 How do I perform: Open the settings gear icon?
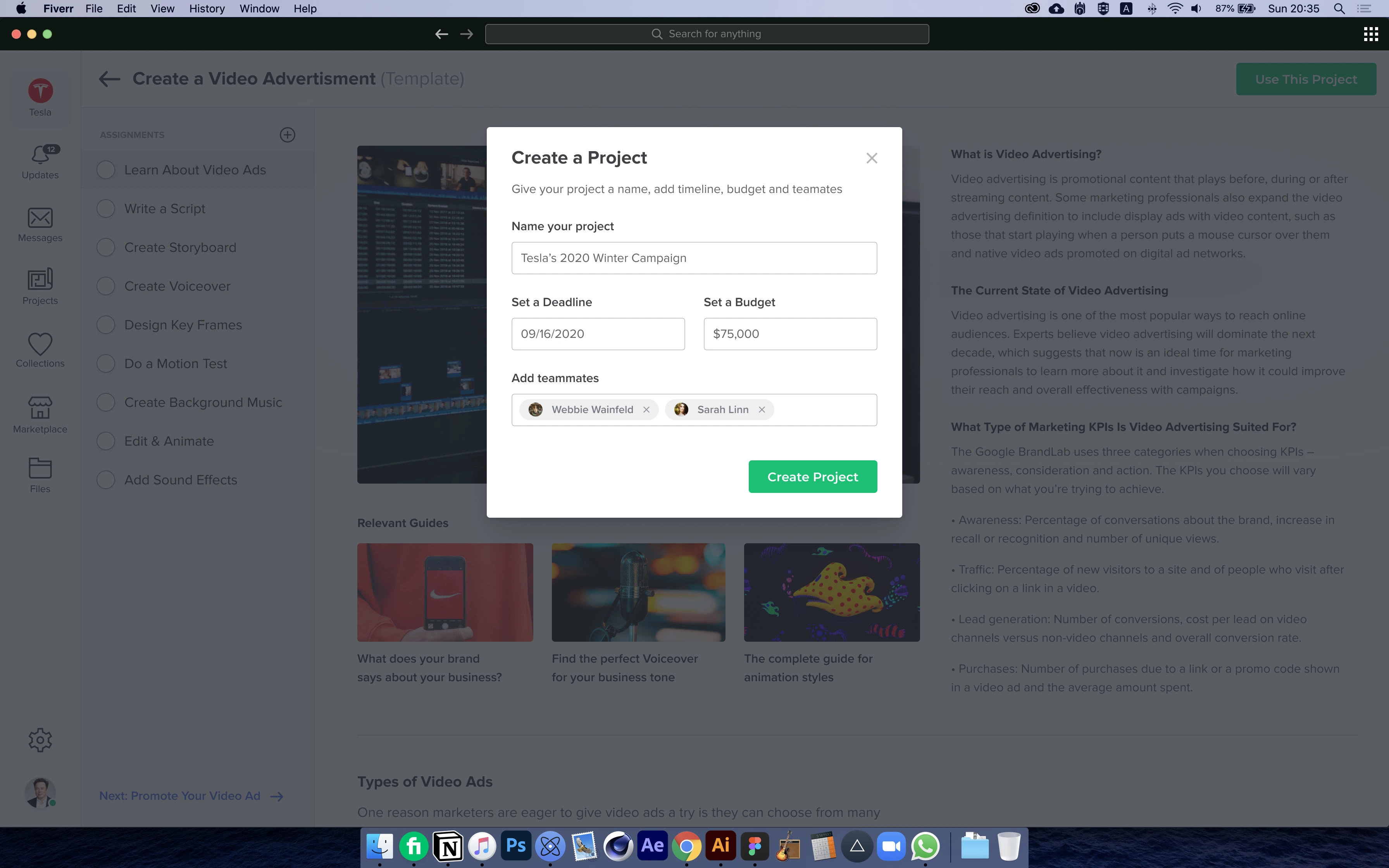(x=40, y=739)
